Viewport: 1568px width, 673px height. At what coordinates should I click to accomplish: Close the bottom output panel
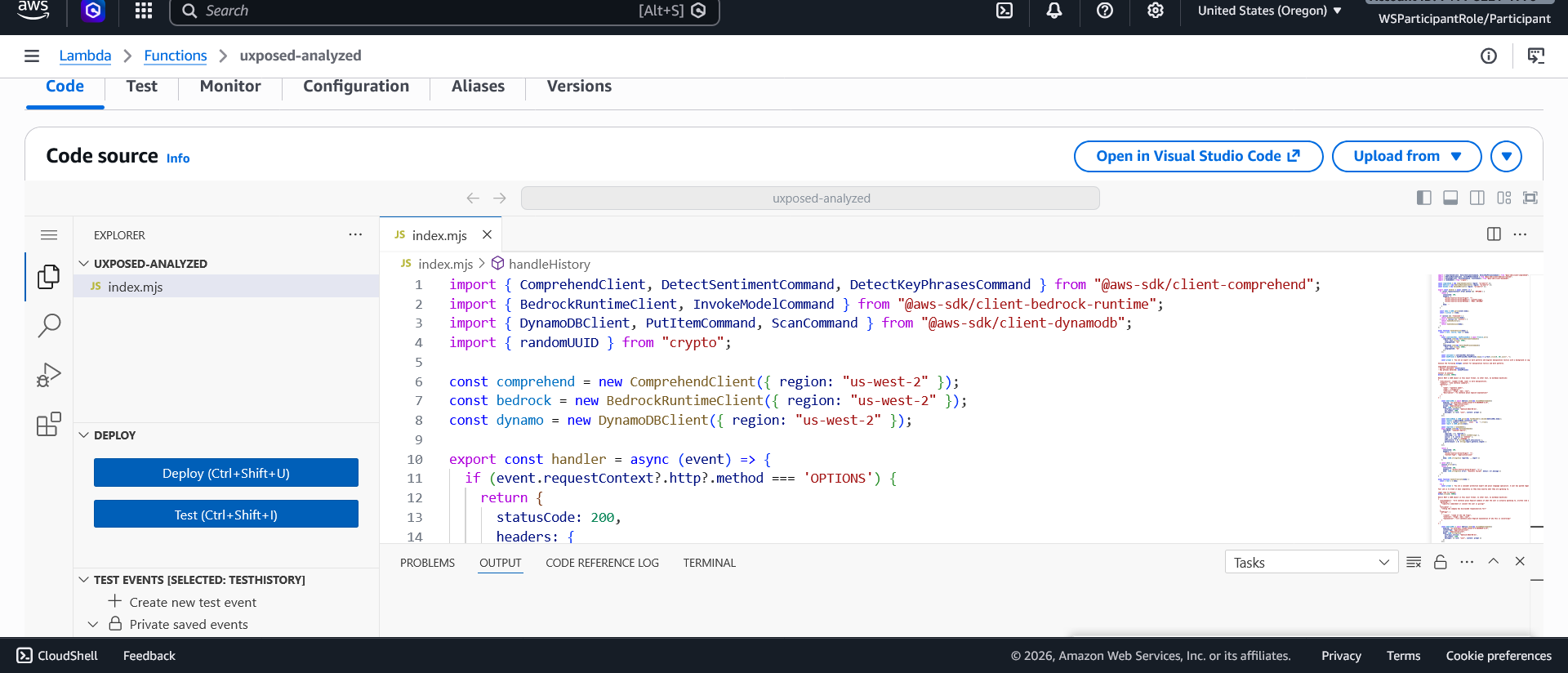[x=1520, y=561]
